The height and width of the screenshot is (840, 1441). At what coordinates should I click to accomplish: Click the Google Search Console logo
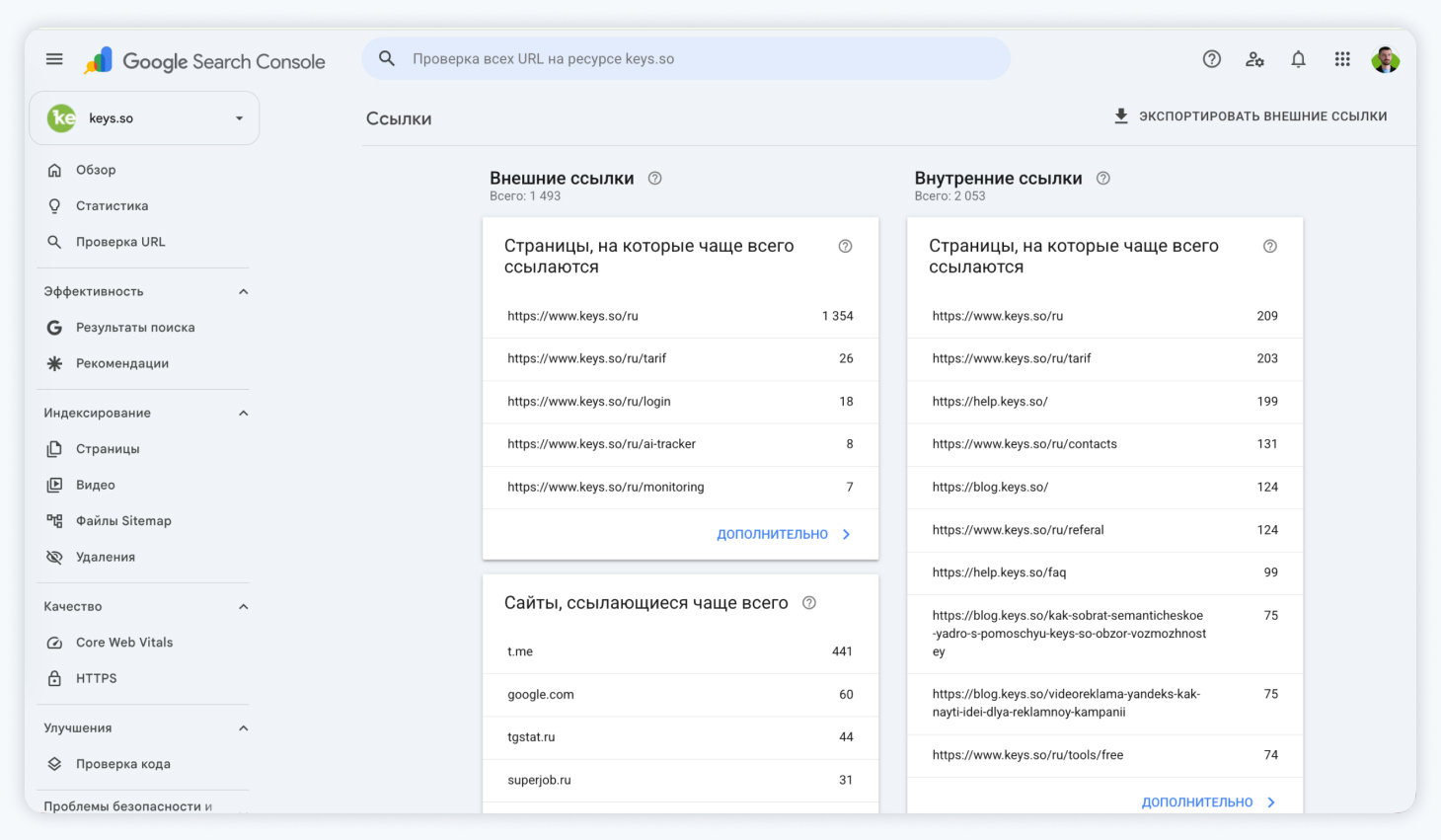click(x=205, y=61)
